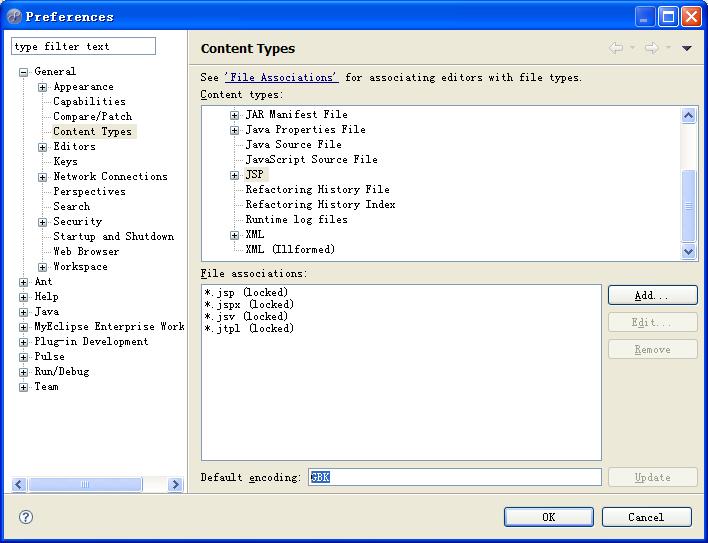Screen dimensions: 708x543
Task: Open the view menu triangle in header
Action: (686, 48)
